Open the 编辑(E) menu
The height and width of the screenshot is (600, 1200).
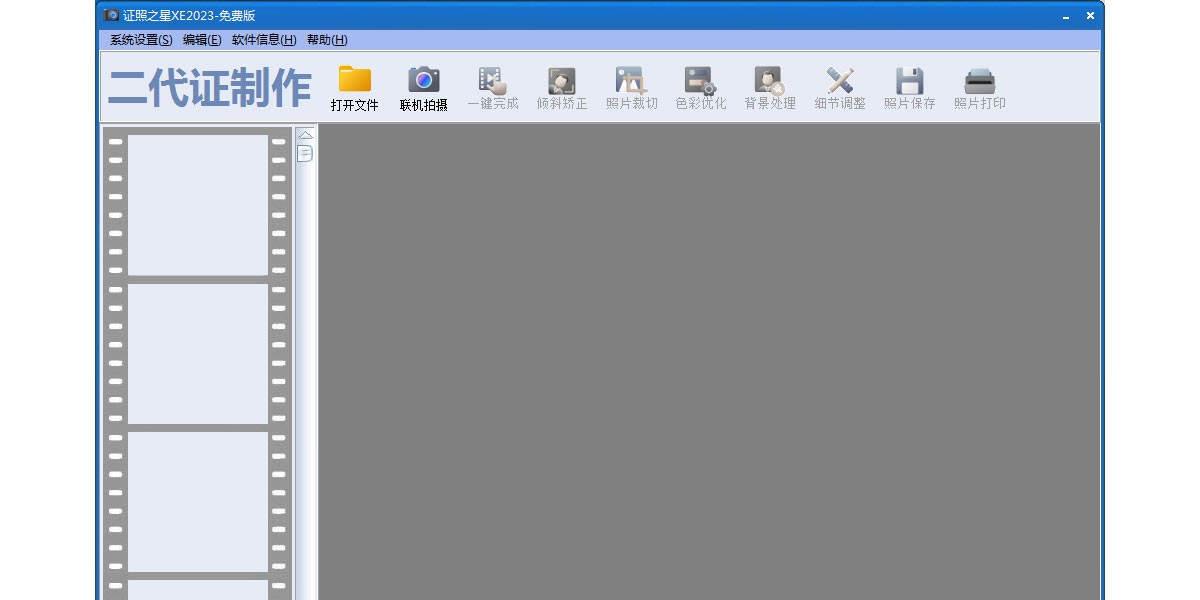tap(202, 40)
